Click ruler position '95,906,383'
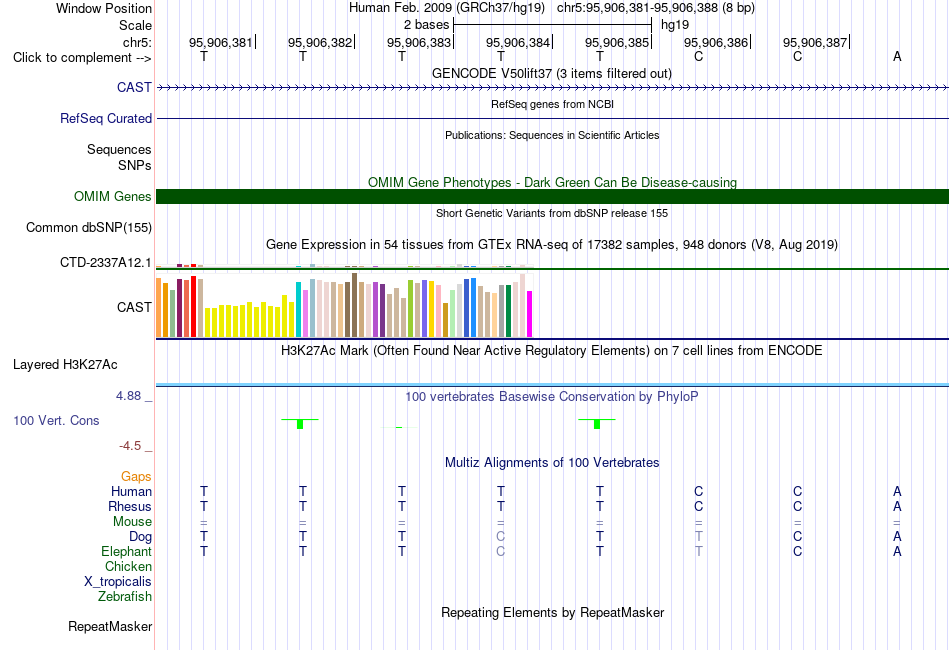The width and height of the screenshot is (950, 650). tap(419, 42)
